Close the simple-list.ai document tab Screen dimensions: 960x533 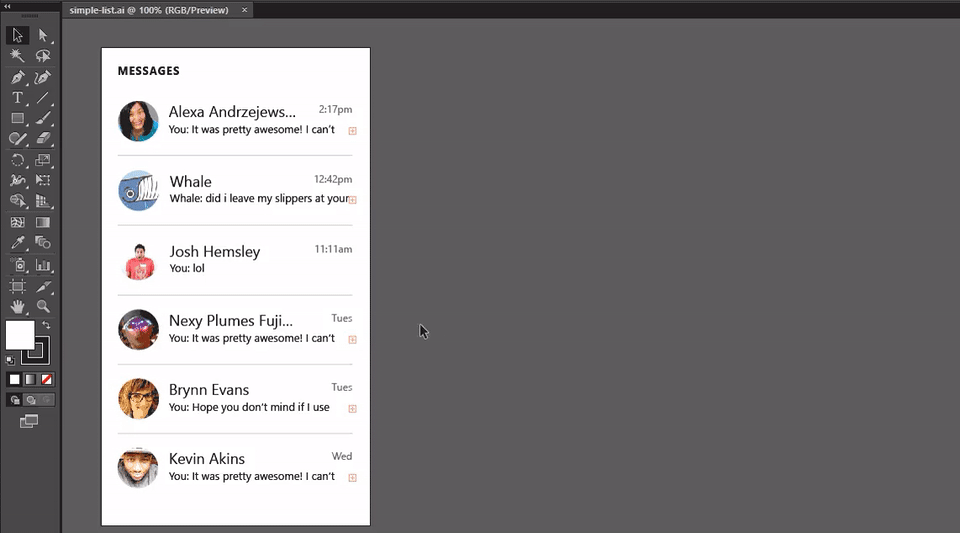tap(246, 10)
